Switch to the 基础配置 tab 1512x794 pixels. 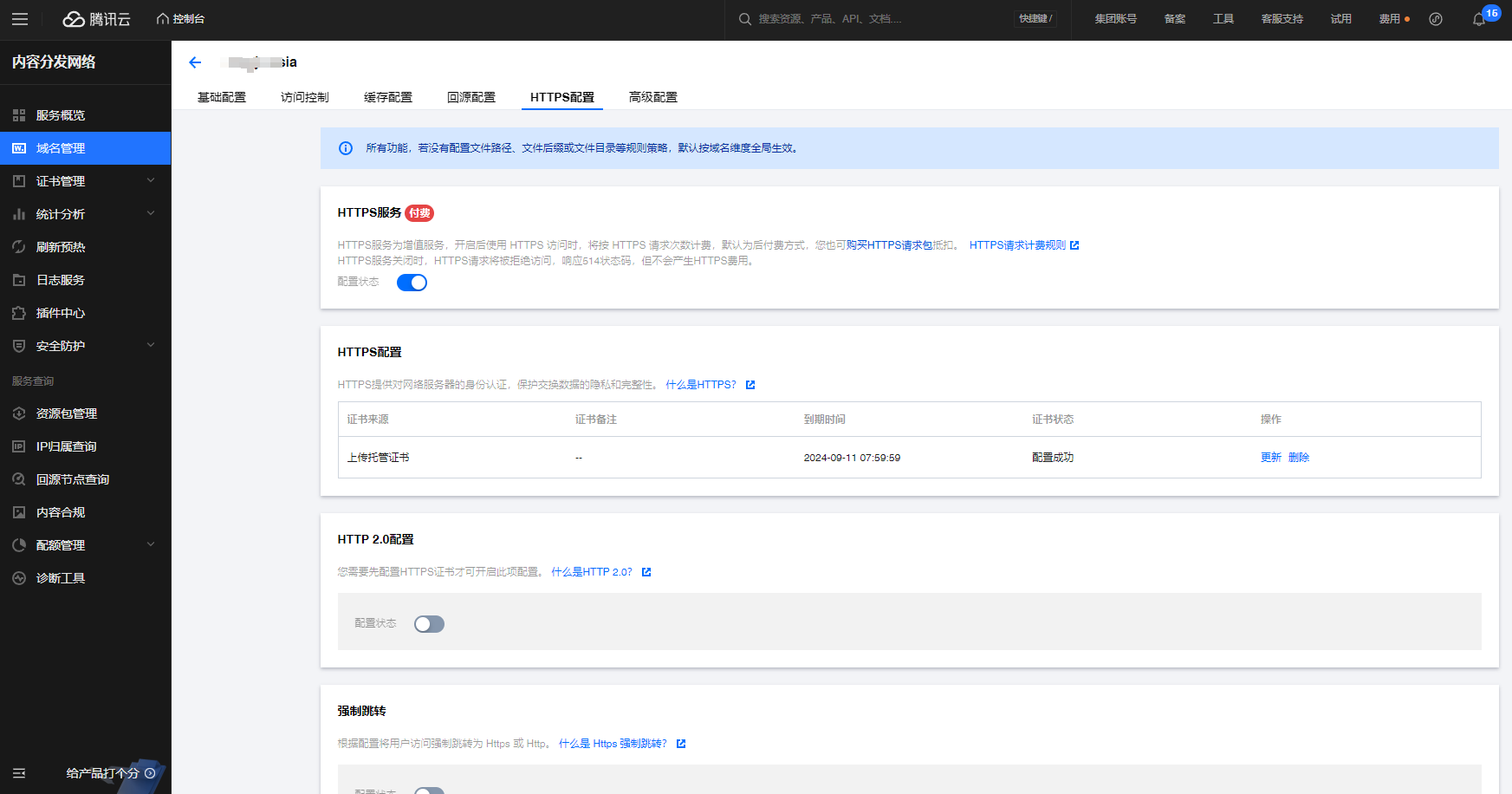point(222,97)
